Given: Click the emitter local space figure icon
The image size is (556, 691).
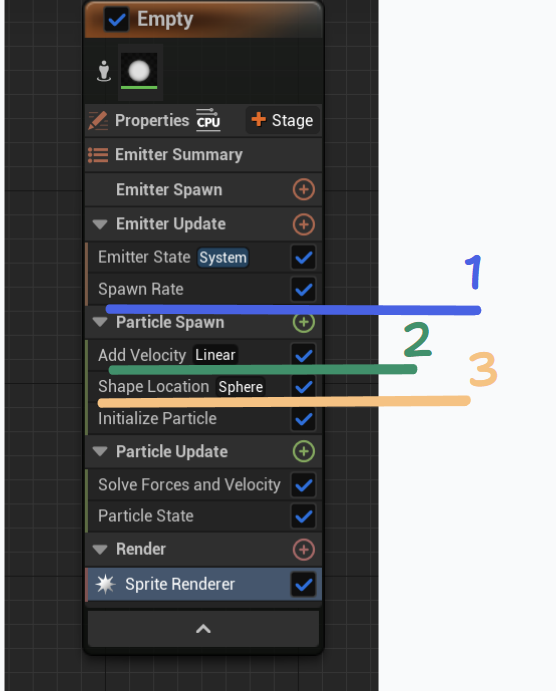Looking at the screenshot, I should 104,71.
